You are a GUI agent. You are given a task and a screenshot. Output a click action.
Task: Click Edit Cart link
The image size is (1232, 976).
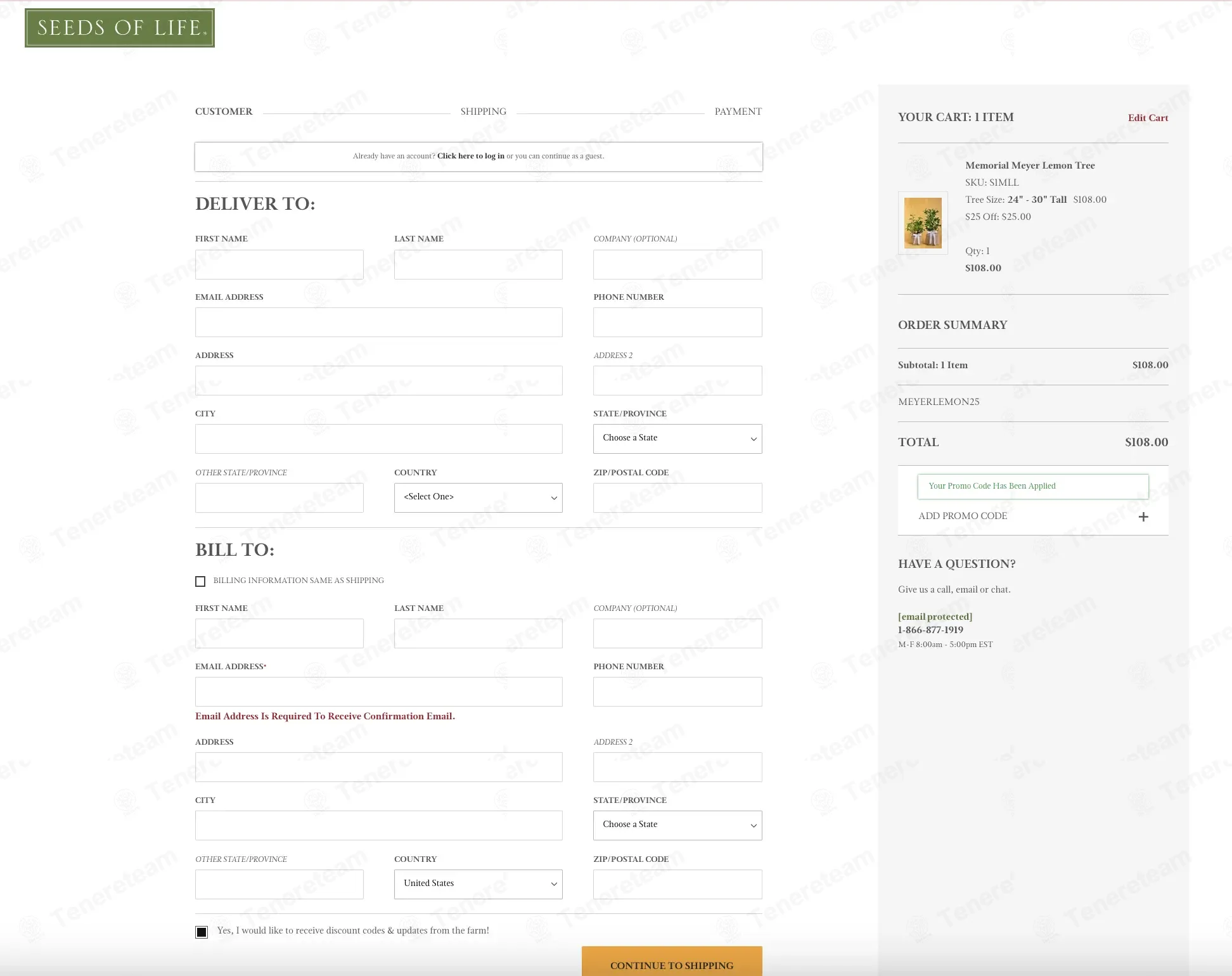(x=1148, y=118)
